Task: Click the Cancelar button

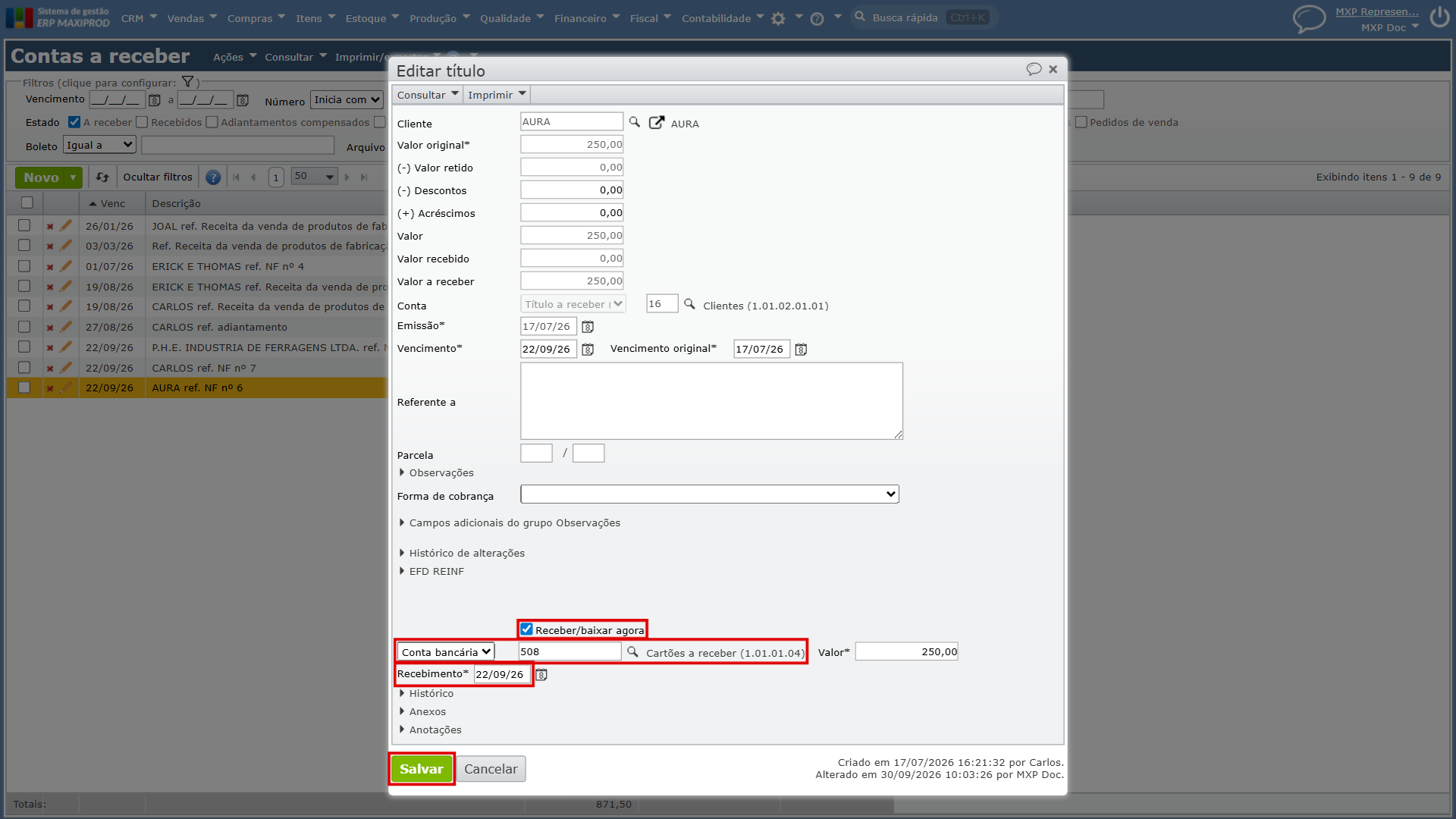Action: coord(491,769)
